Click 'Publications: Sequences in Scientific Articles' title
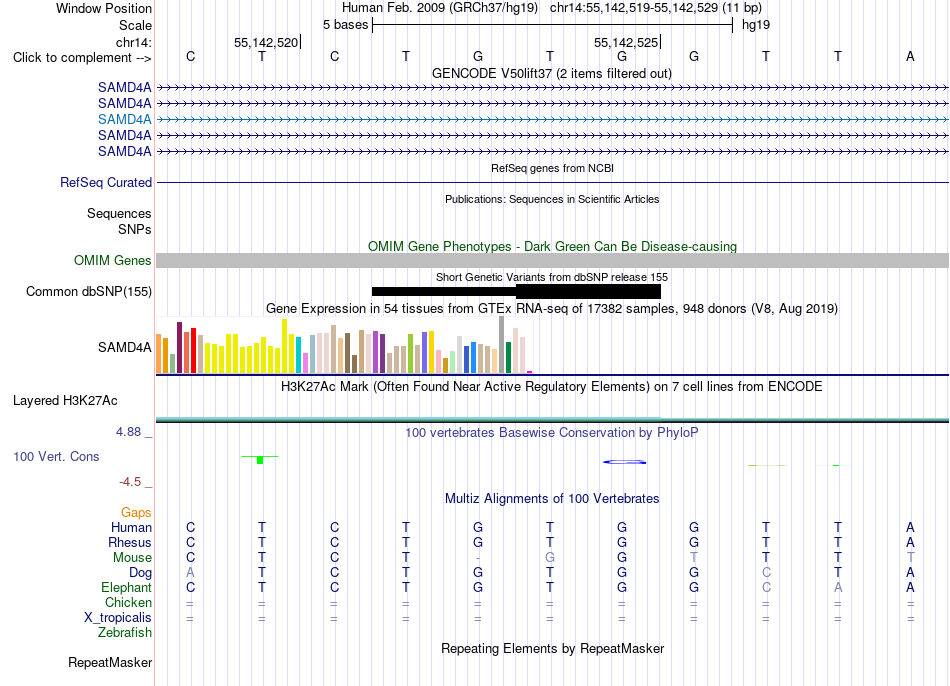The height and width of the screenshot is (686, 950). click(552, 199)
